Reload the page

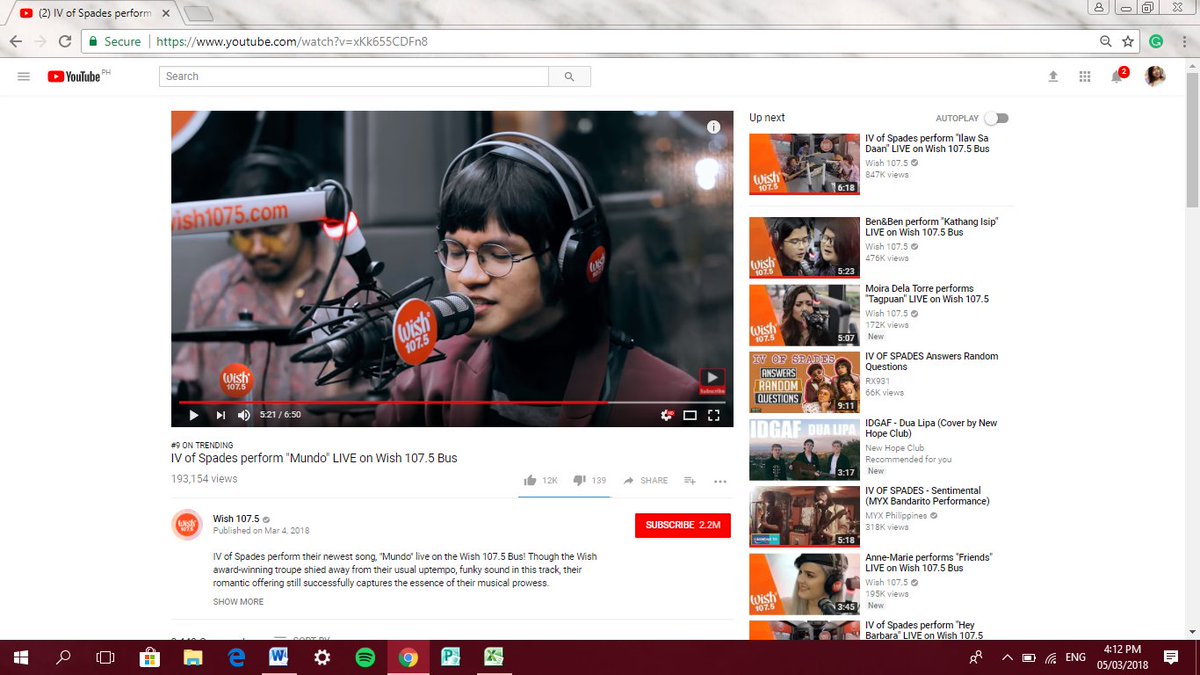tap(65, 41)
